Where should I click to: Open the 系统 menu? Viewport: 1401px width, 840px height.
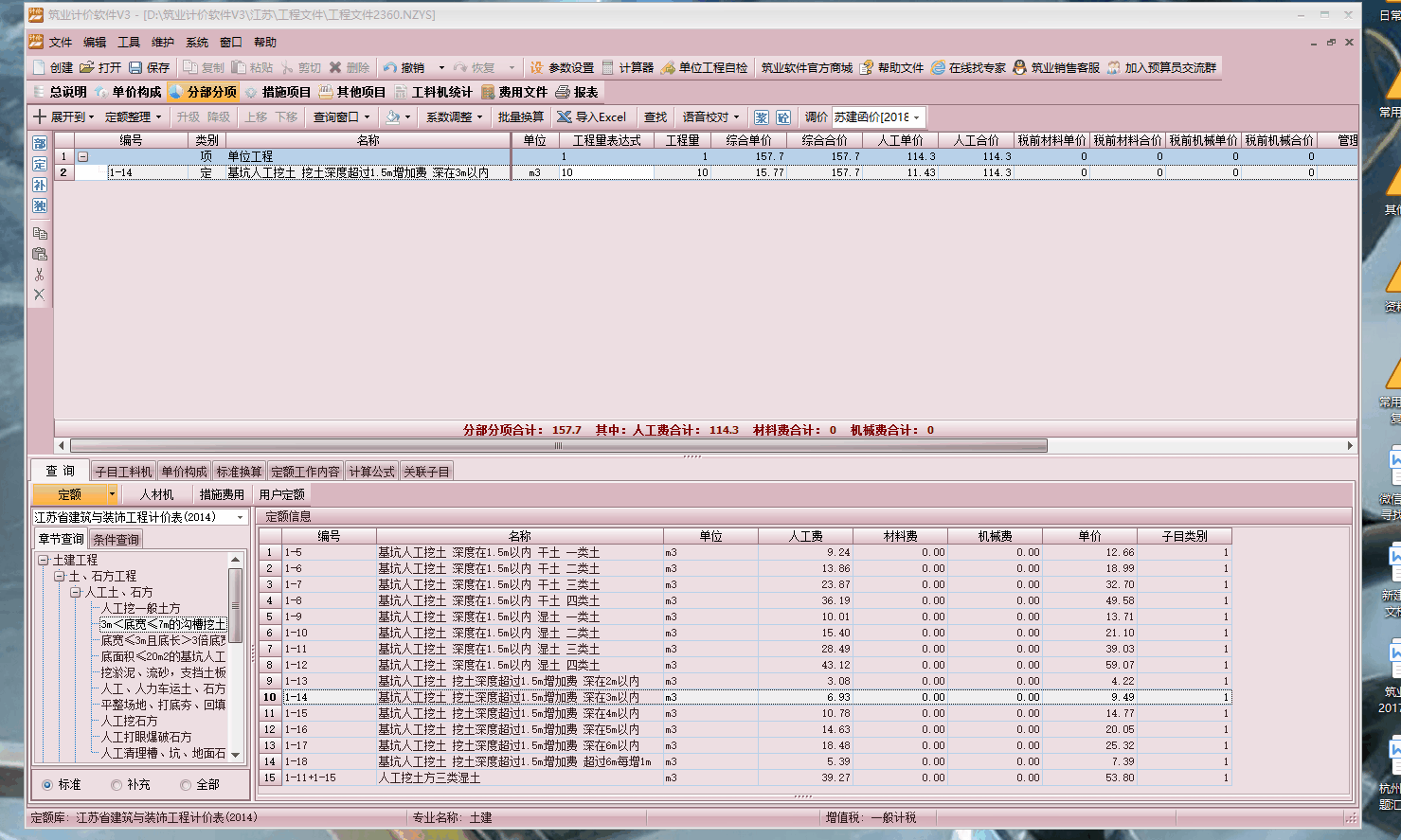pyautogui.click(x=195, y=42)
